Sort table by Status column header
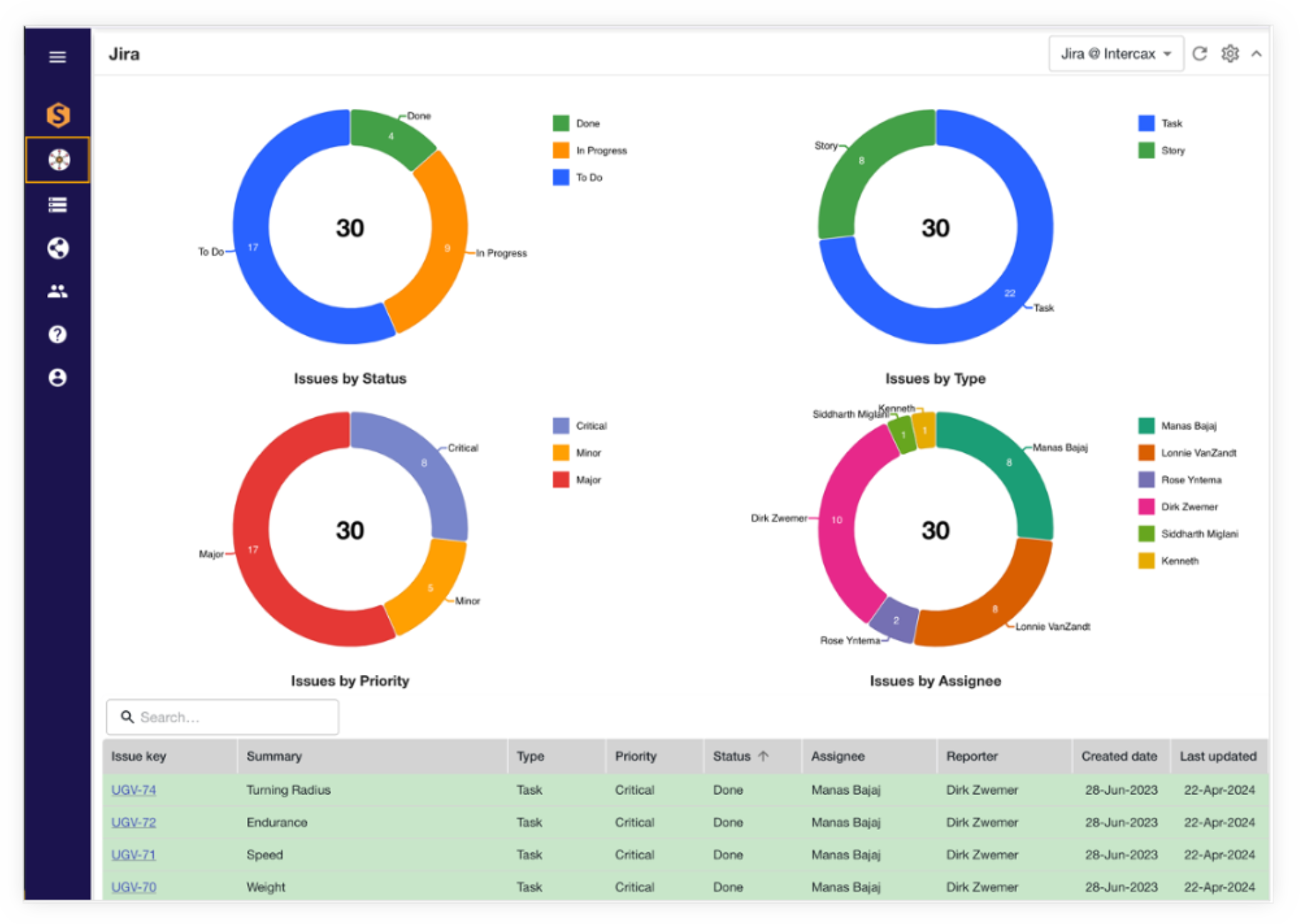The width and height of the screenshot is (1304, 924). coord(732,756)
